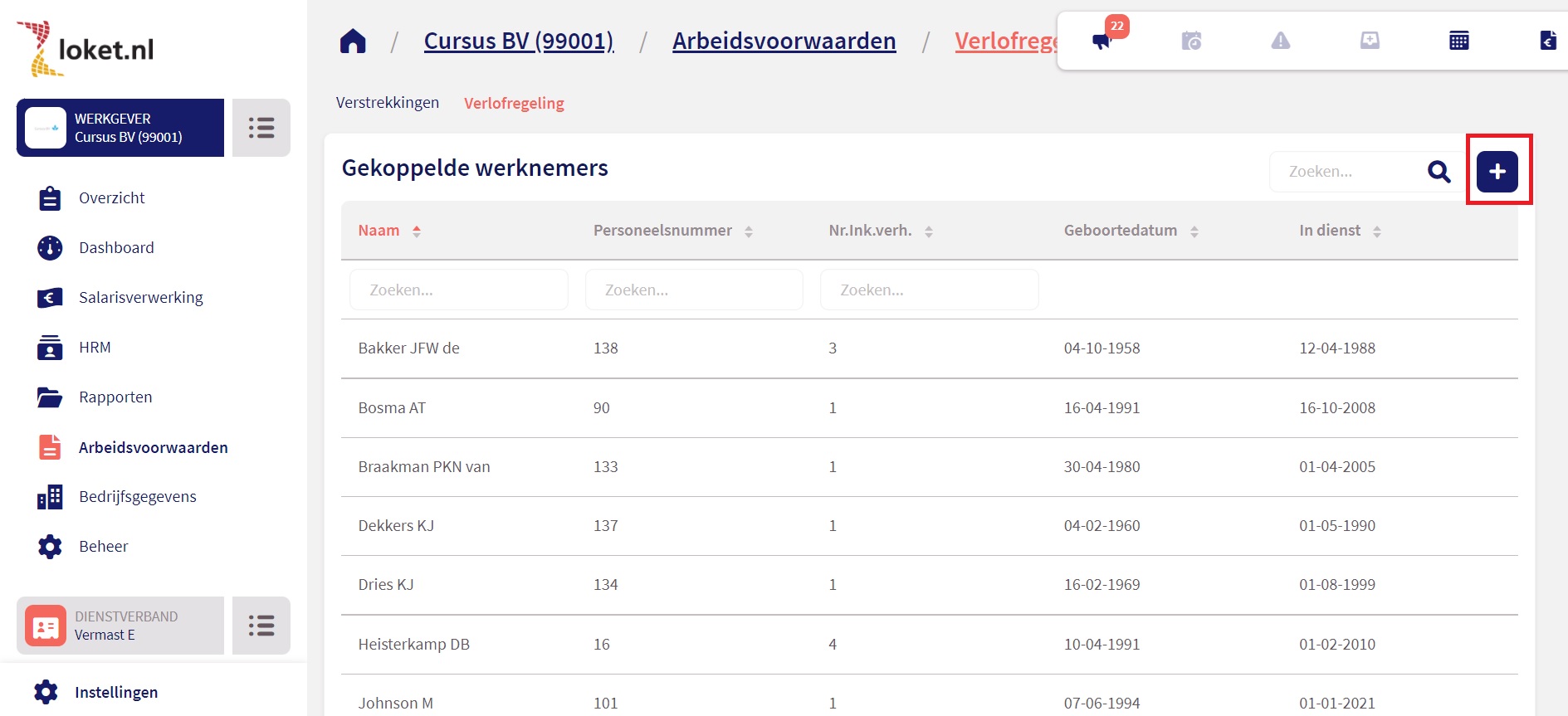Click the magnifying glass search icon
Screen dimensions: 1568x716
pos(1439,172)
